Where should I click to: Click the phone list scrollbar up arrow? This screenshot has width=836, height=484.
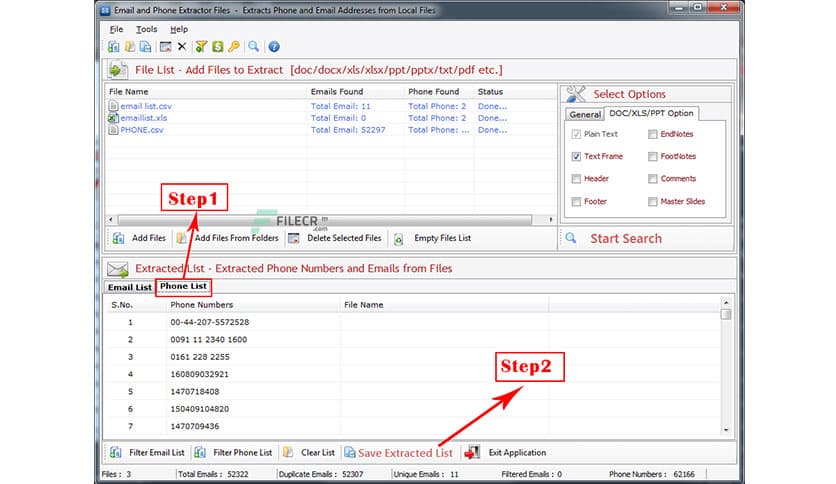click(x=726, y=302)
